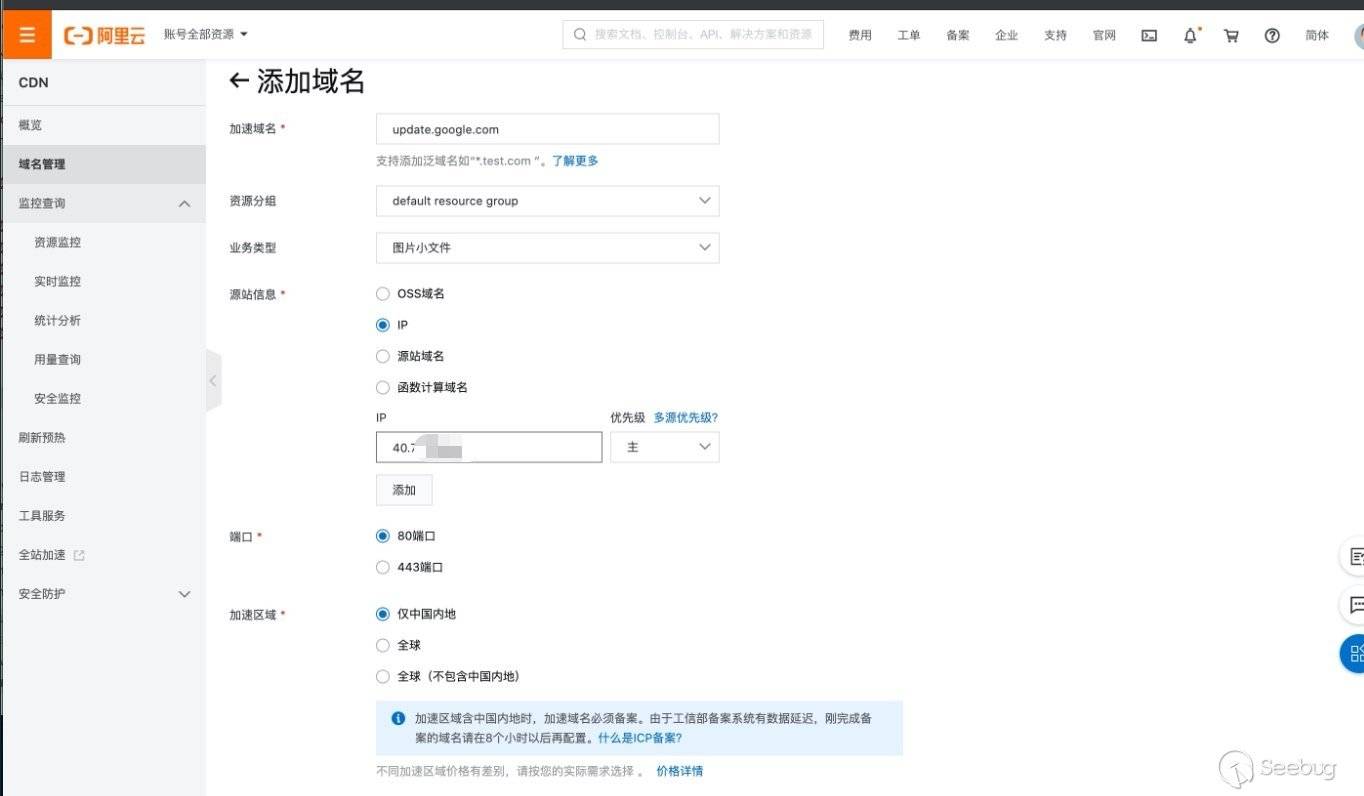
Task: Select the OSS域名 radio option
Action: (x=383, y=294)
